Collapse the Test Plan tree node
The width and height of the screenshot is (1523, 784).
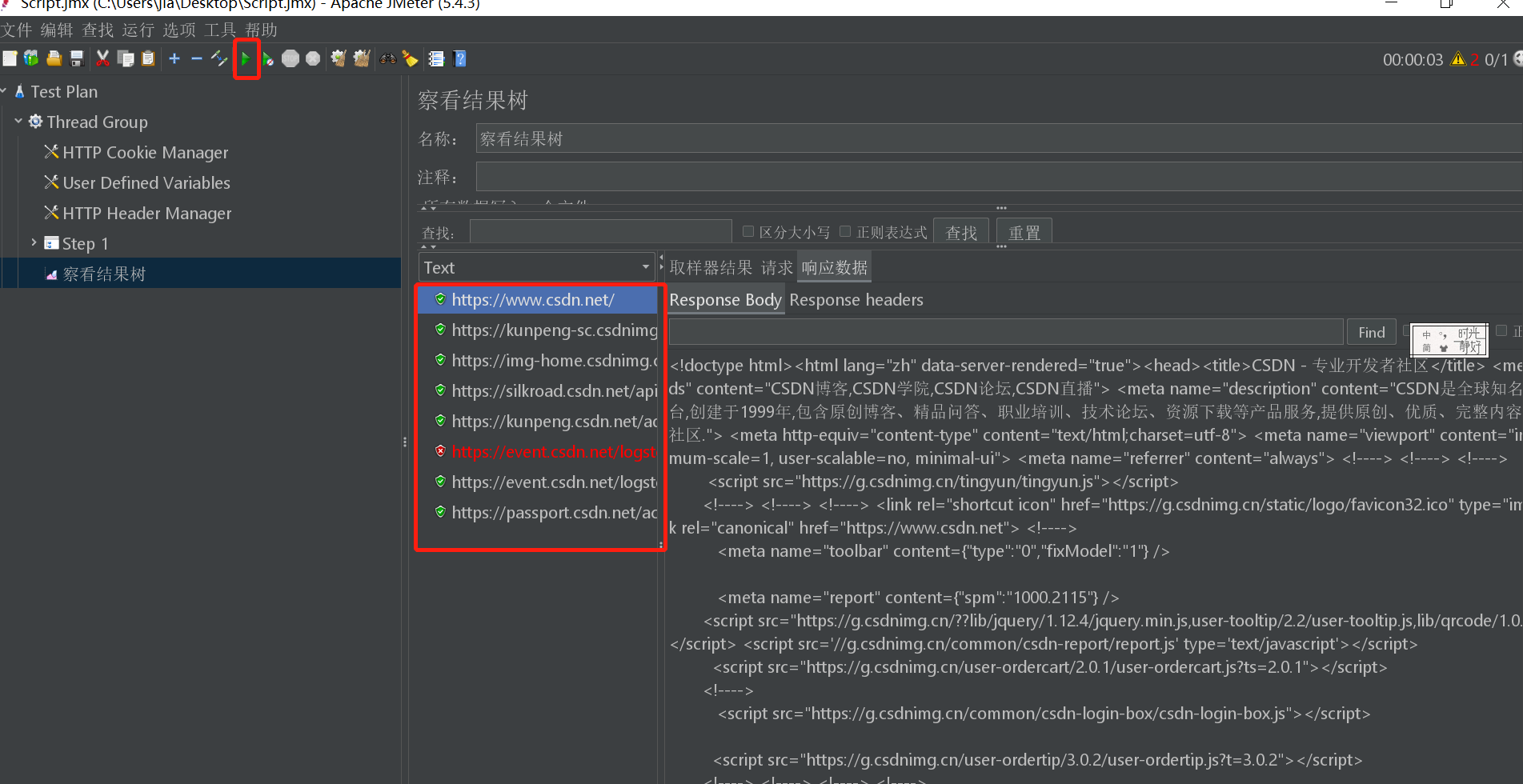[x=4, y=91]
